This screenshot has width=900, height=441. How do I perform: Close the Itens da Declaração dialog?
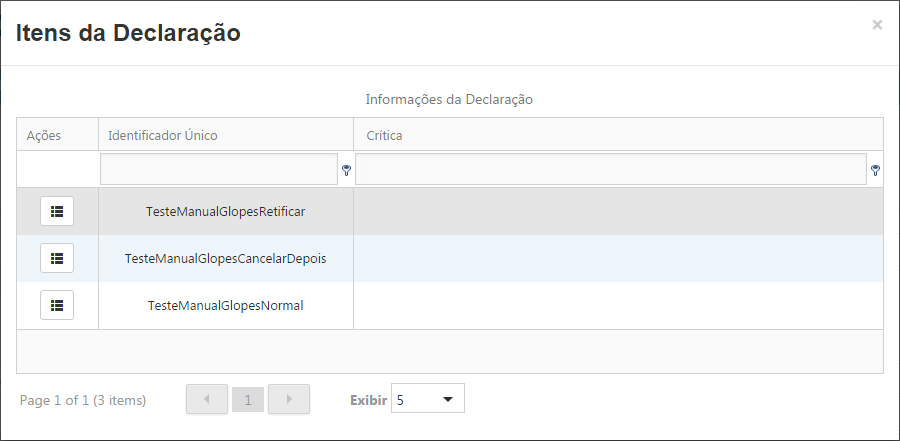point(877,25)
